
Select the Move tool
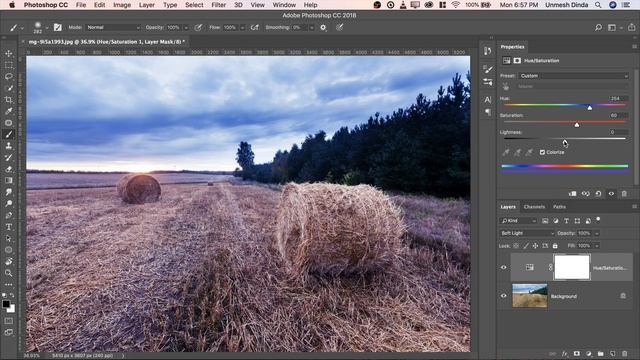9,53
